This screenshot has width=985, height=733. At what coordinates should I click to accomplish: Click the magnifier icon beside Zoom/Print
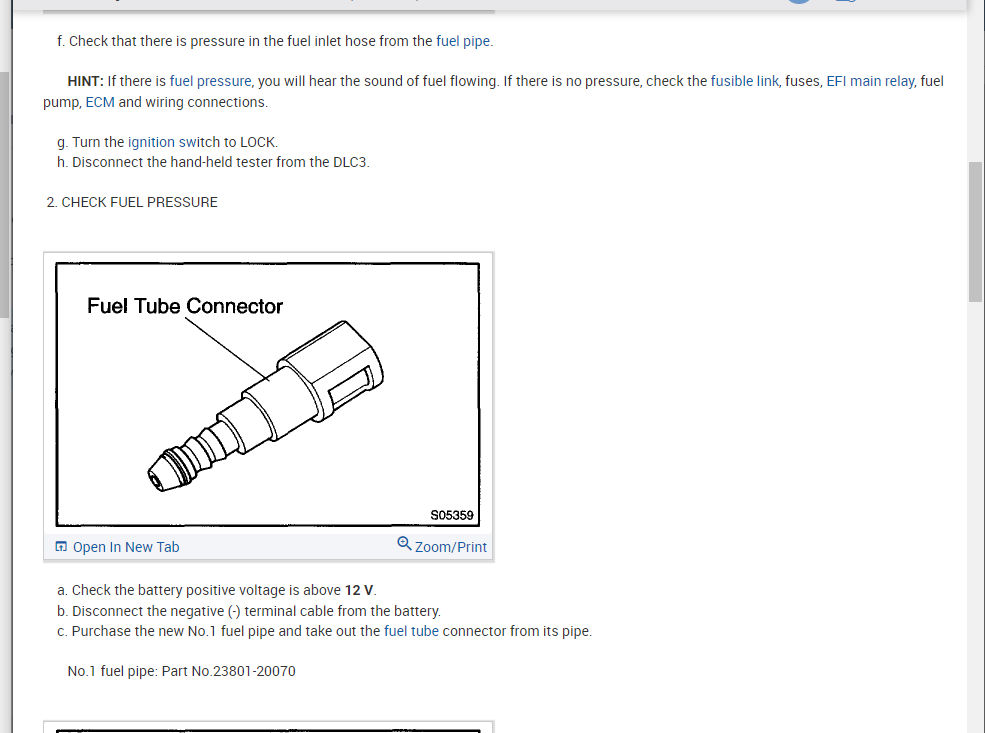pyautogui.click(x=404, y=543)
